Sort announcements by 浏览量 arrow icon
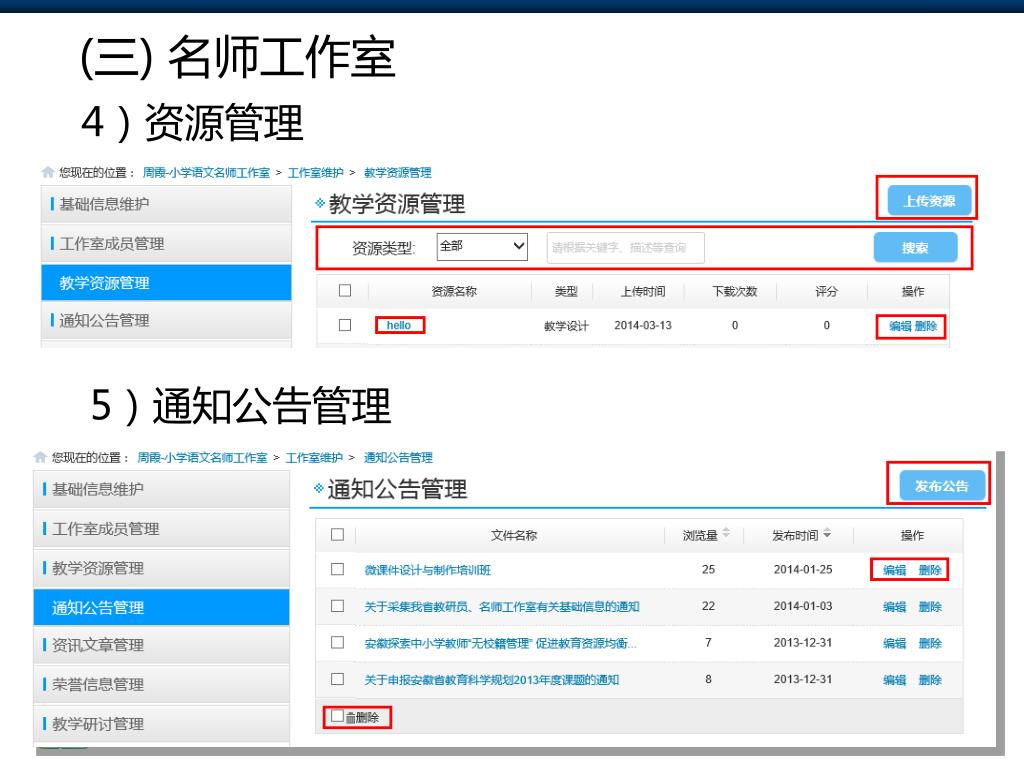Viewport: 1024px width, 768px height. [726, 535]
